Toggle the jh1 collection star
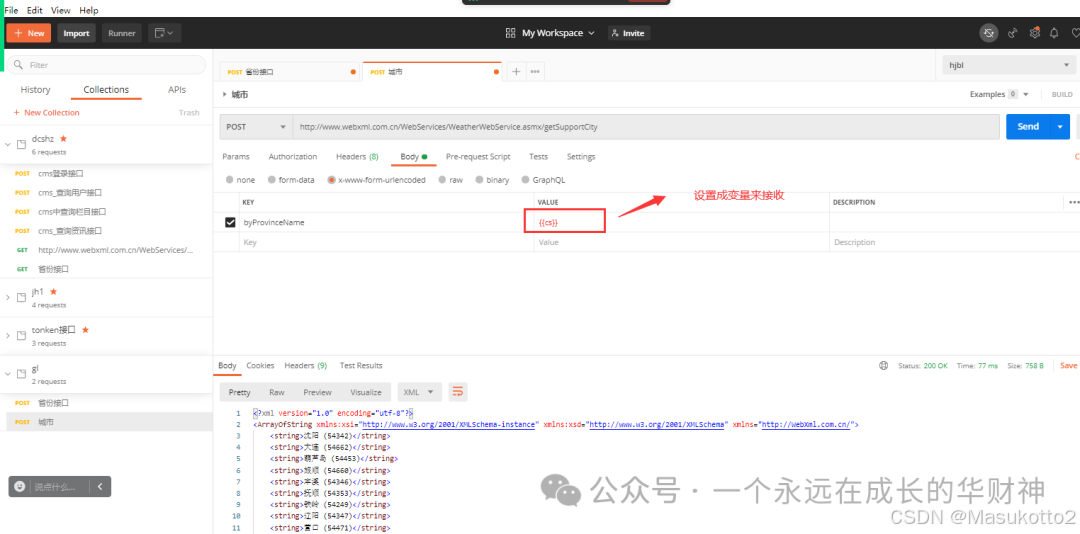The image size is (1080, 534). pos(53,291)
